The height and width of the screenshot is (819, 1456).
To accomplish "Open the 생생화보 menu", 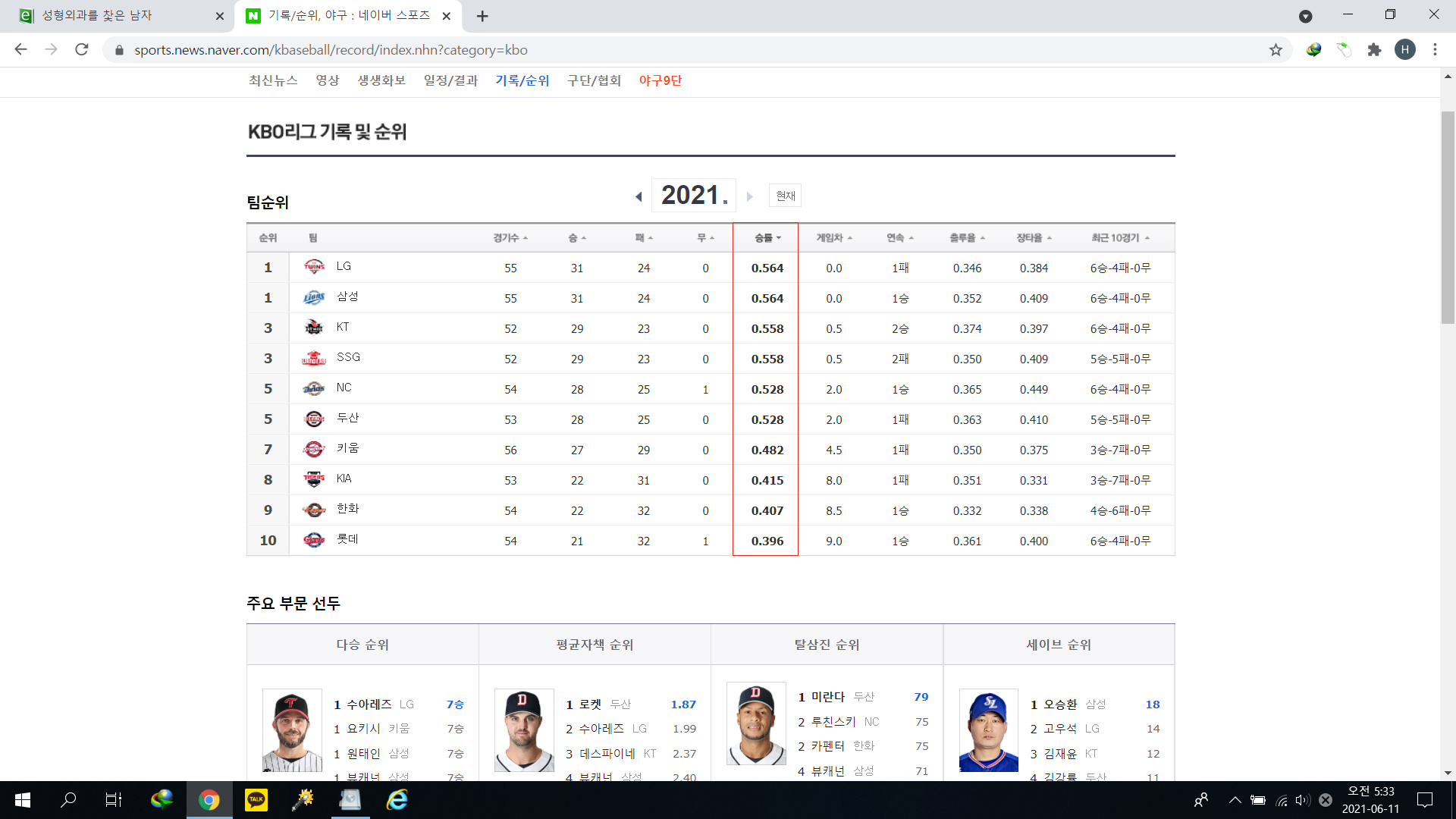I will [381, 80].
